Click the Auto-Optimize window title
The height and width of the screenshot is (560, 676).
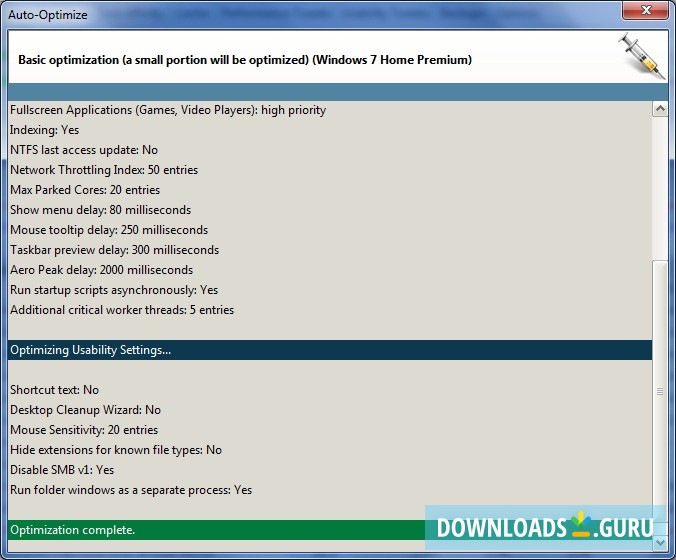click(x=48, y=15)
